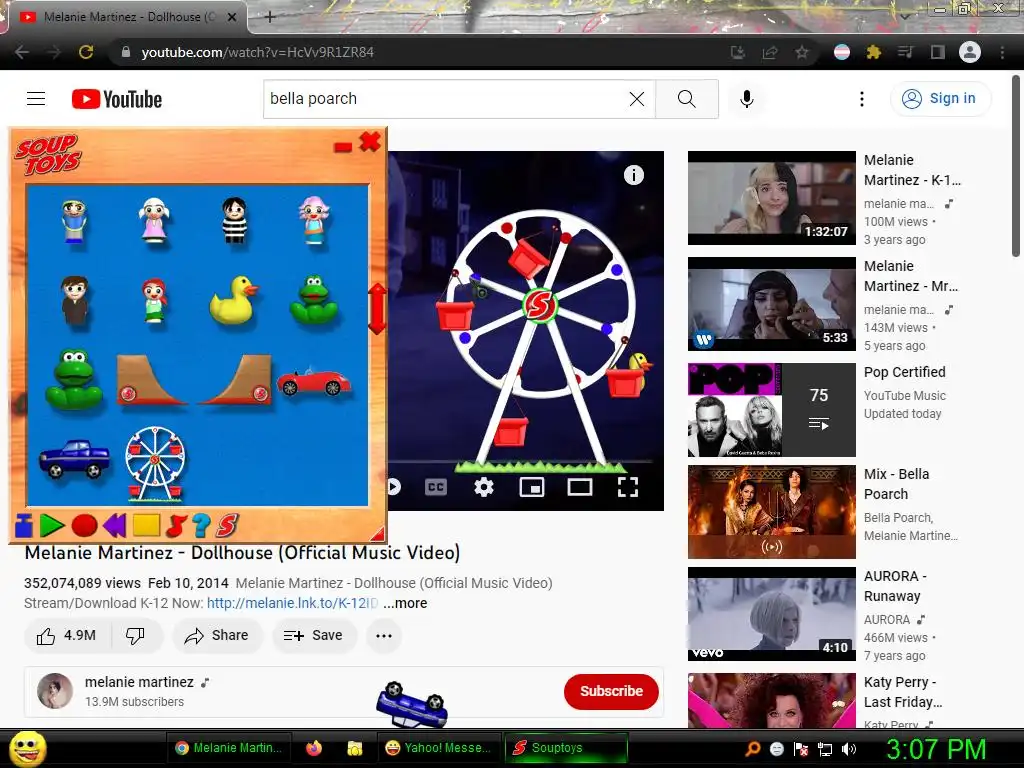Reload the page in Chrome
The height and width of the screenshot is (768, 1024).
coord(86,52)
